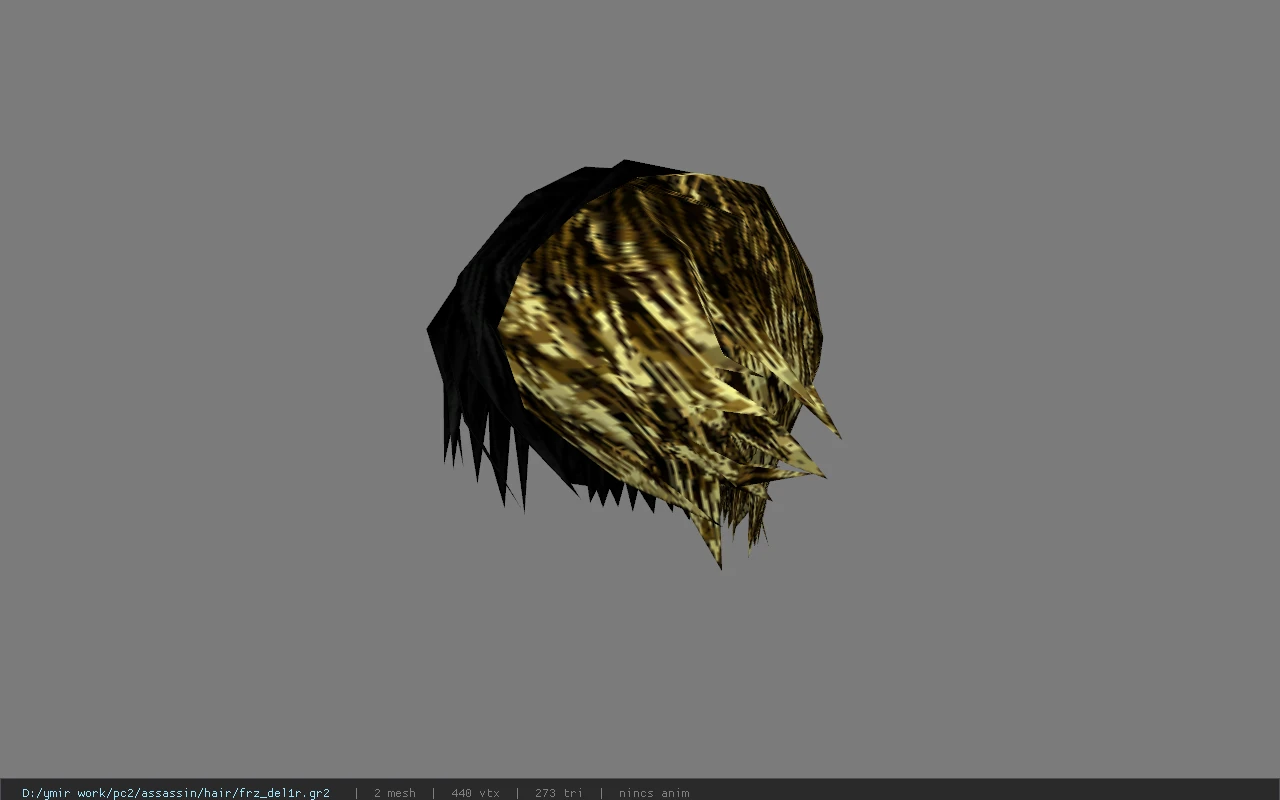Click the file path frz_del1r.gr2 in status bar

click(176, 793)
